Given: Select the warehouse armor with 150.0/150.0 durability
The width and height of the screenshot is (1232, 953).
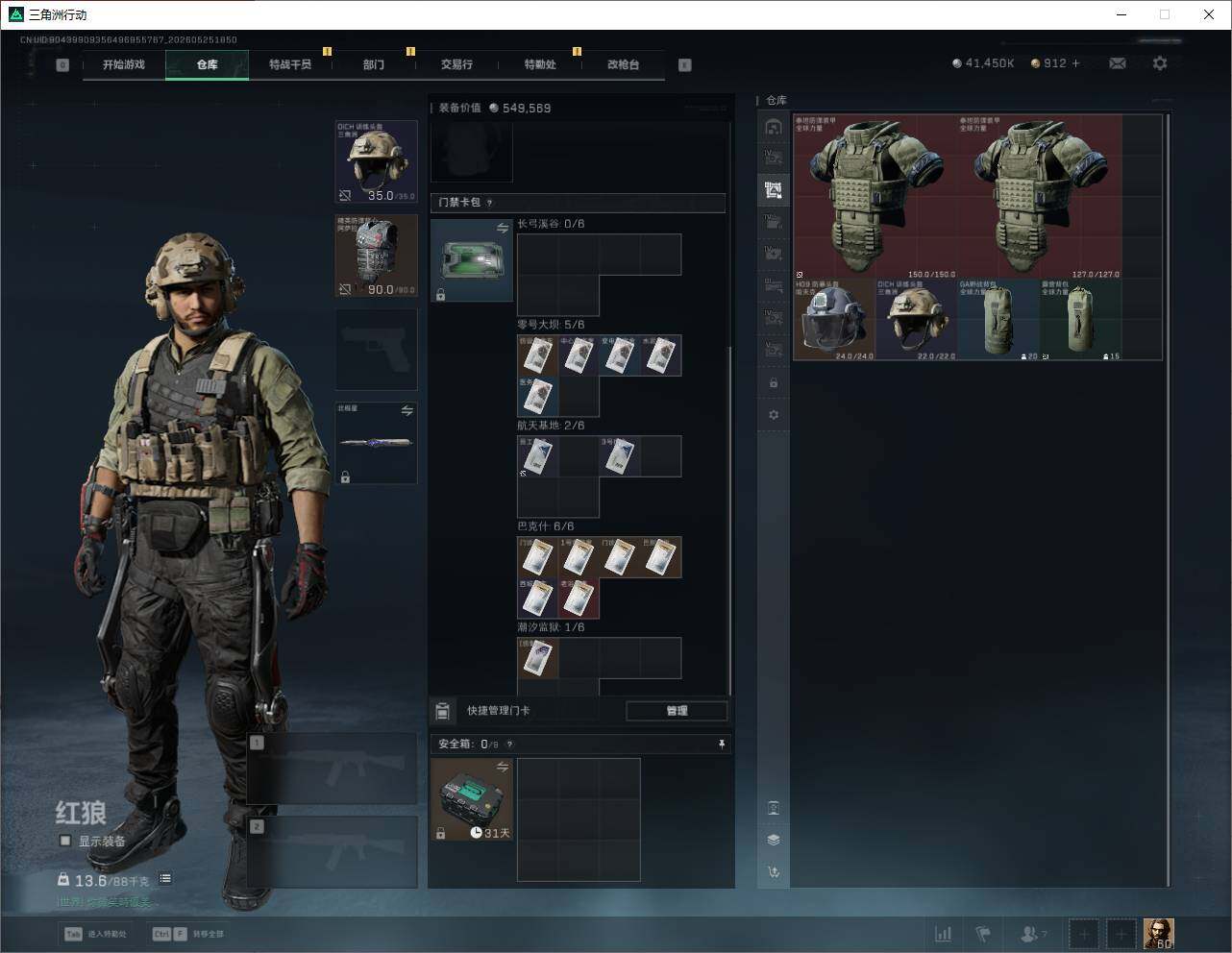Looking at the screenshot, I should coord(875,197).
